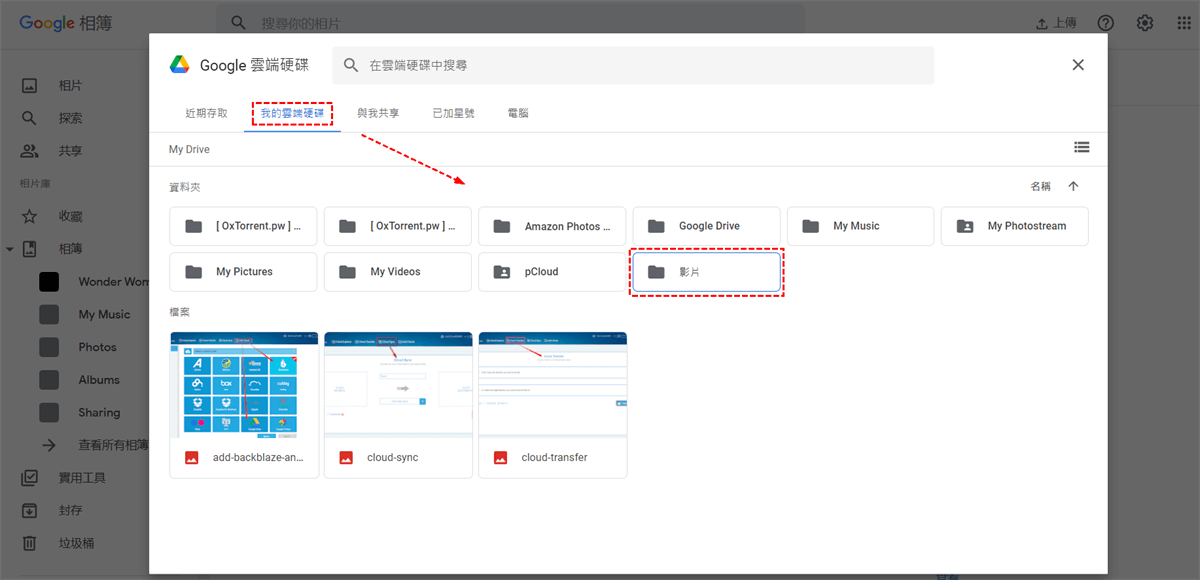The height and width of the screenshot is (580, 1200).
Task: Click My Drive breadcrumb
Action: [189, 149]
